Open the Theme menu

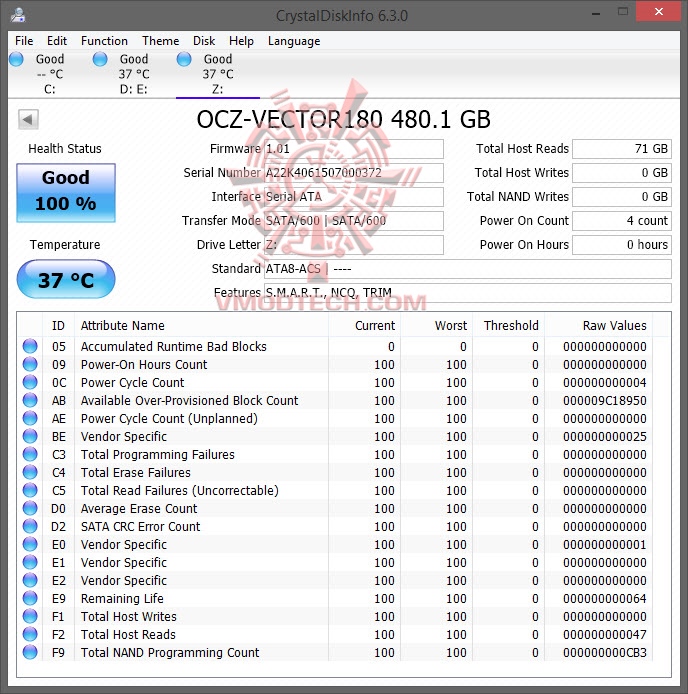(160, 41)
